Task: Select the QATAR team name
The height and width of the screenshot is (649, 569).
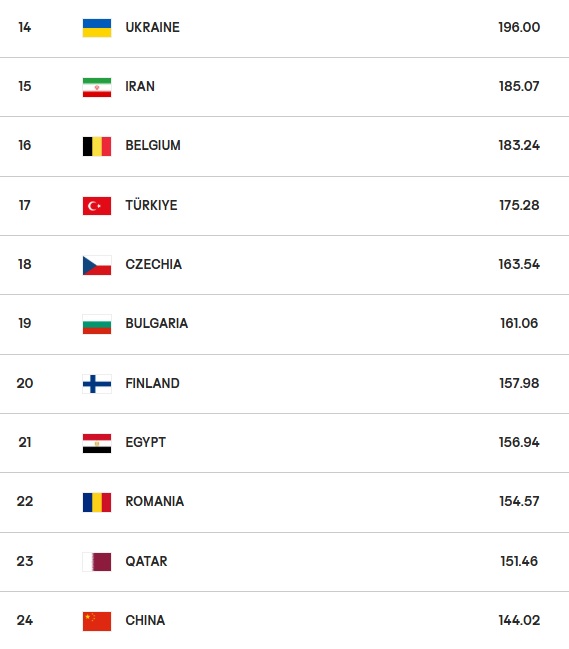Action: click(x=146, y=561)
